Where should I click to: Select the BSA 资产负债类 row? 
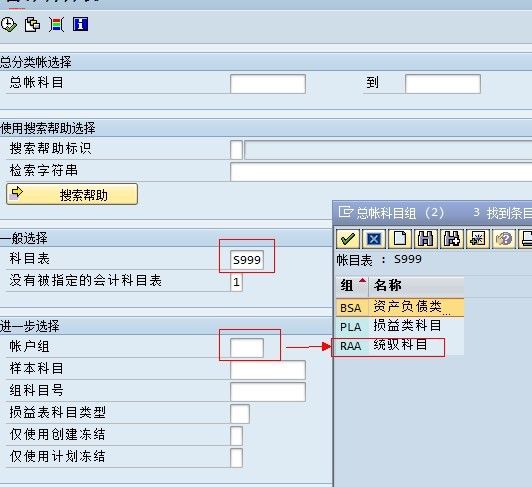400,307
